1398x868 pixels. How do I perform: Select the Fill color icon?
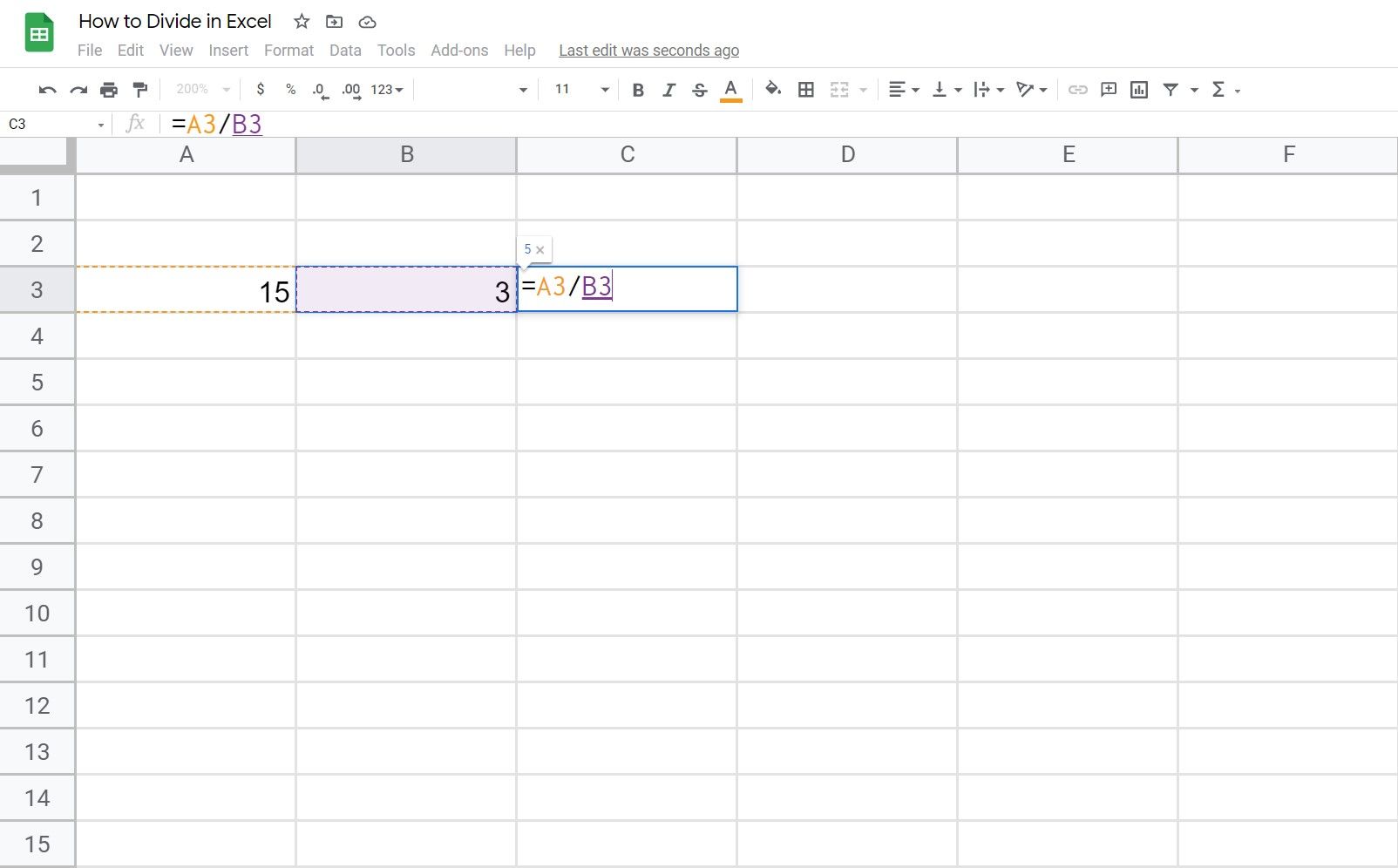pos(773,89)
